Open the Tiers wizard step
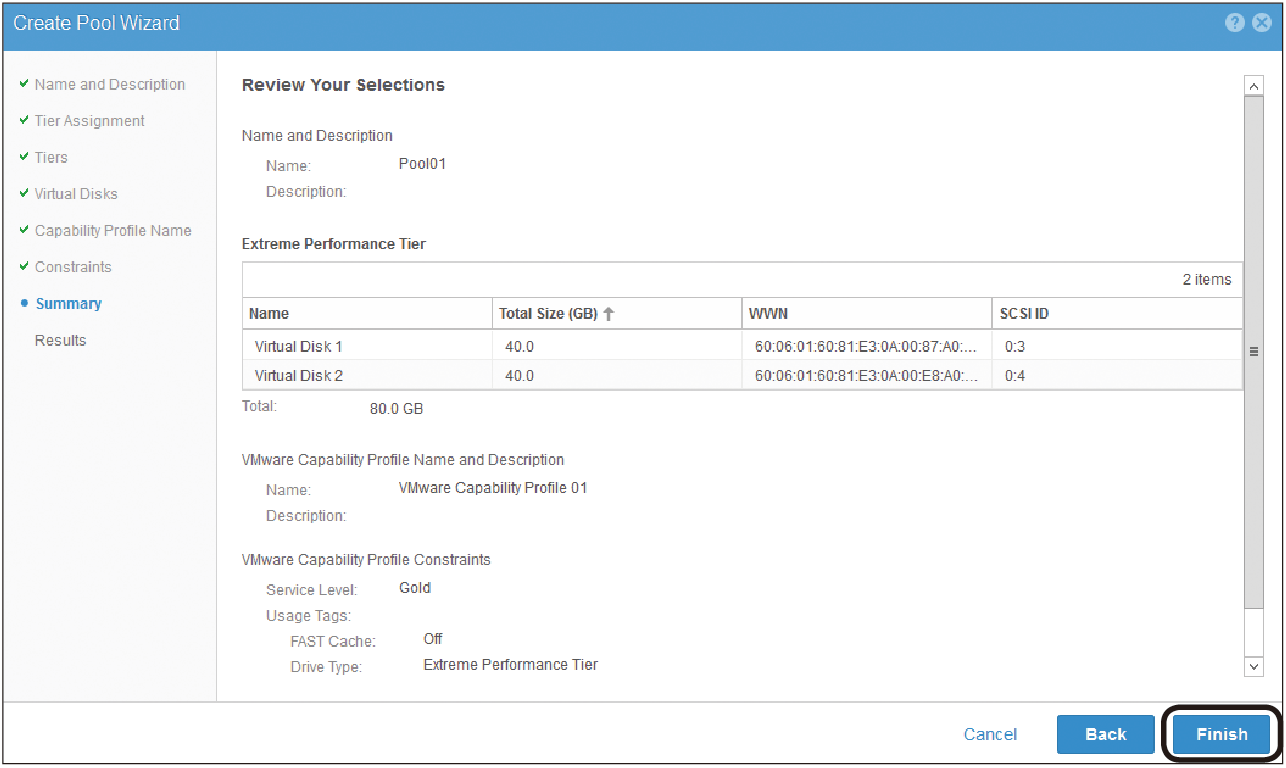Screen dimensions: 1286x768 [51, 157]
